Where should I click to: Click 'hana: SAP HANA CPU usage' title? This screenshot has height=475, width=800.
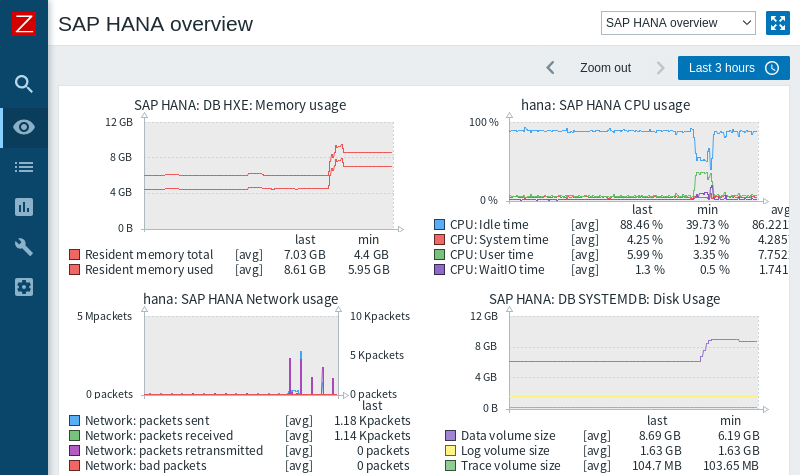click(x=606, y=105)
